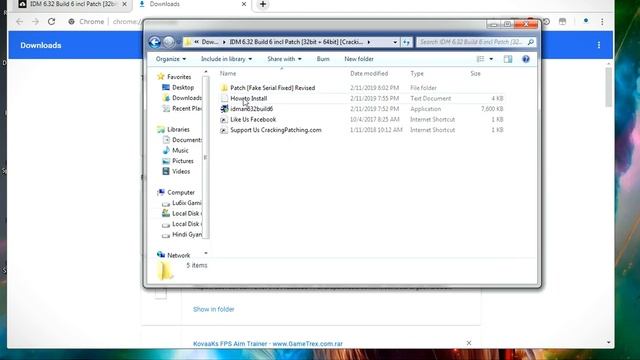Open Libraries in navigation pane
This screenshot has height=360, width=640.
coord(178,129)
